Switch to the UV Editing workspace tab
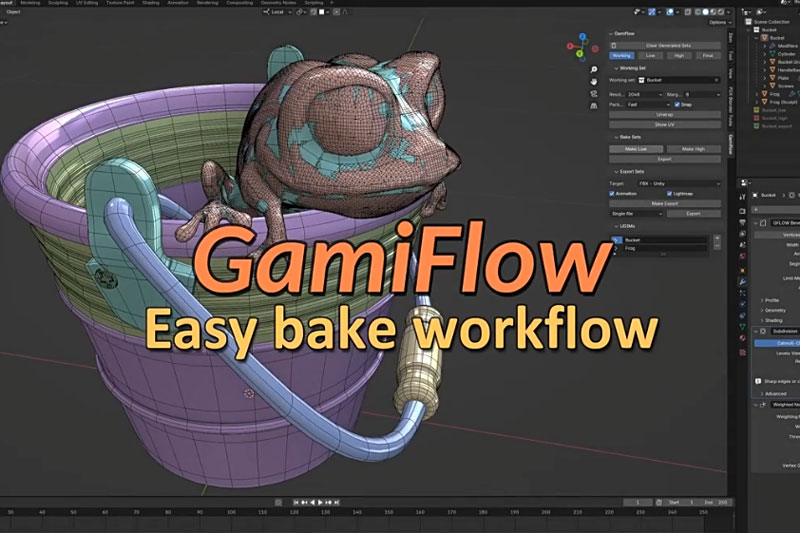800x533 pixels. coord(87,3)
